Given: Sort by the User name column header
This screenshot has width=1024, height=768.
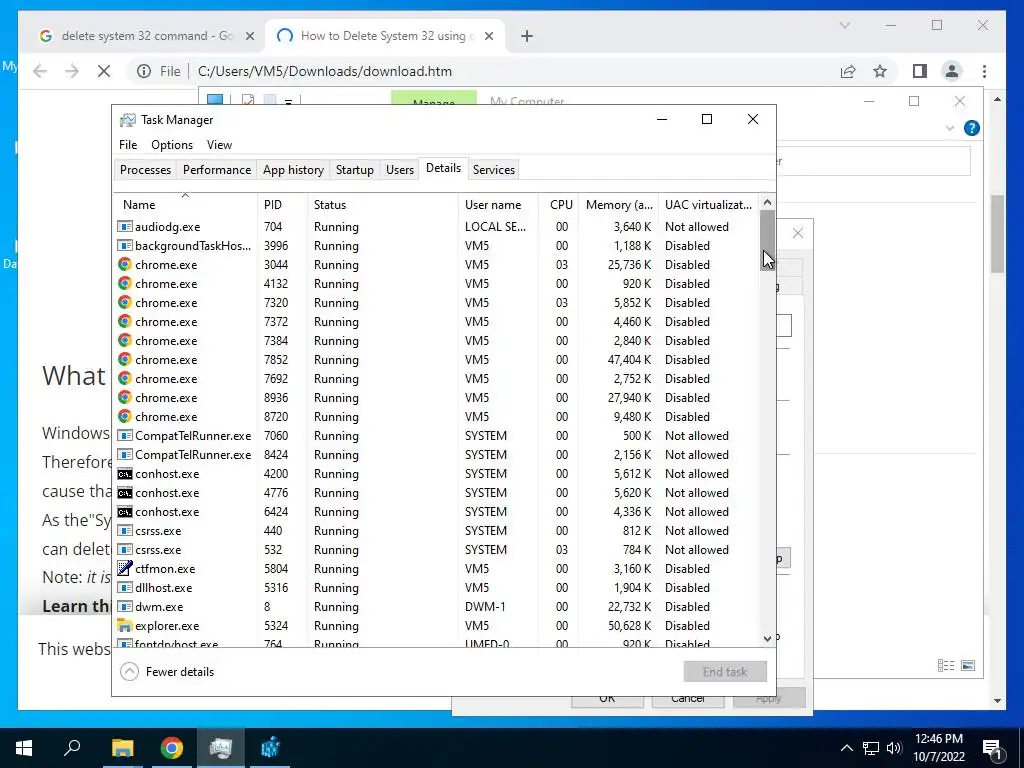Looking at the screenshot, I should pyautogui.click(x=498, y=204).
